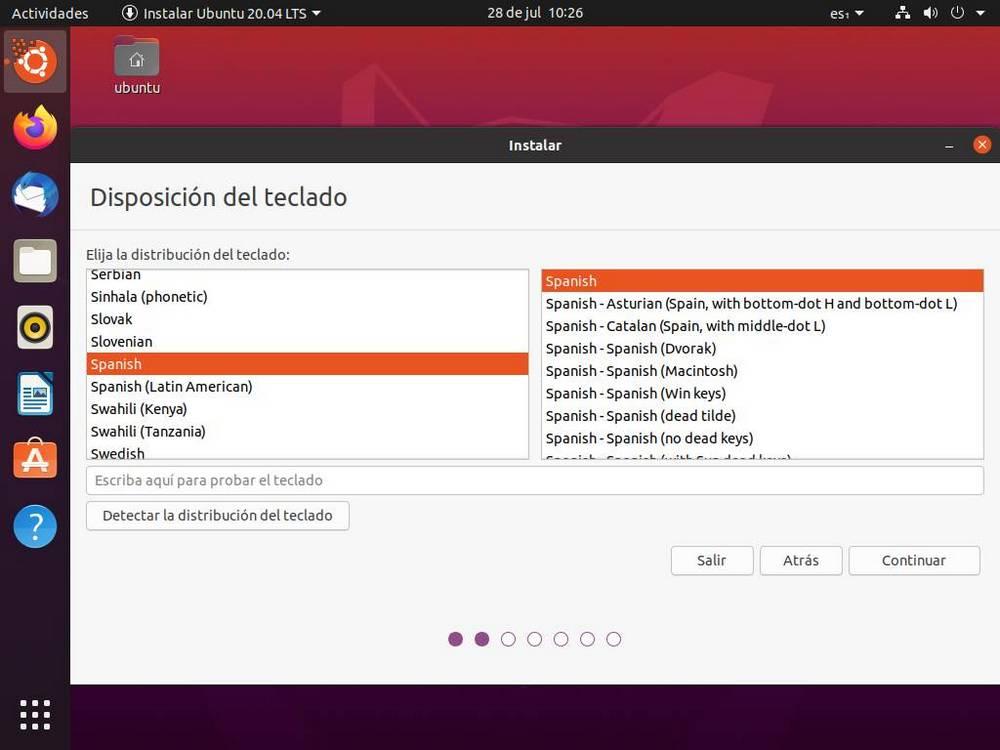Open Thunderbird mail client

[x=34, y=194]
